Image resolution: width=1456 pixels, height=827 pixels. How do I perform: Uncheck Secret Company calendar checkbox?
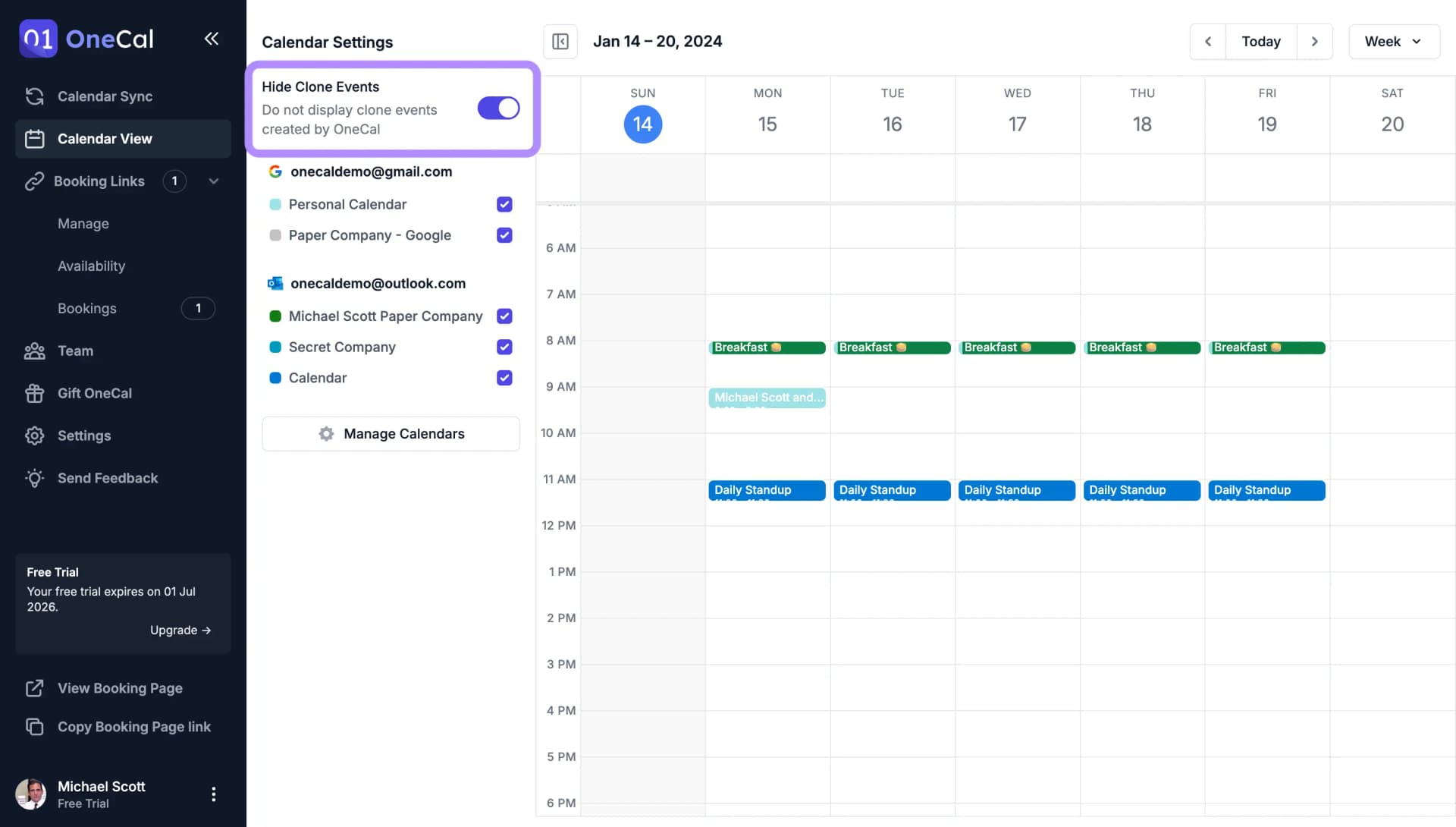coord(504,347)
